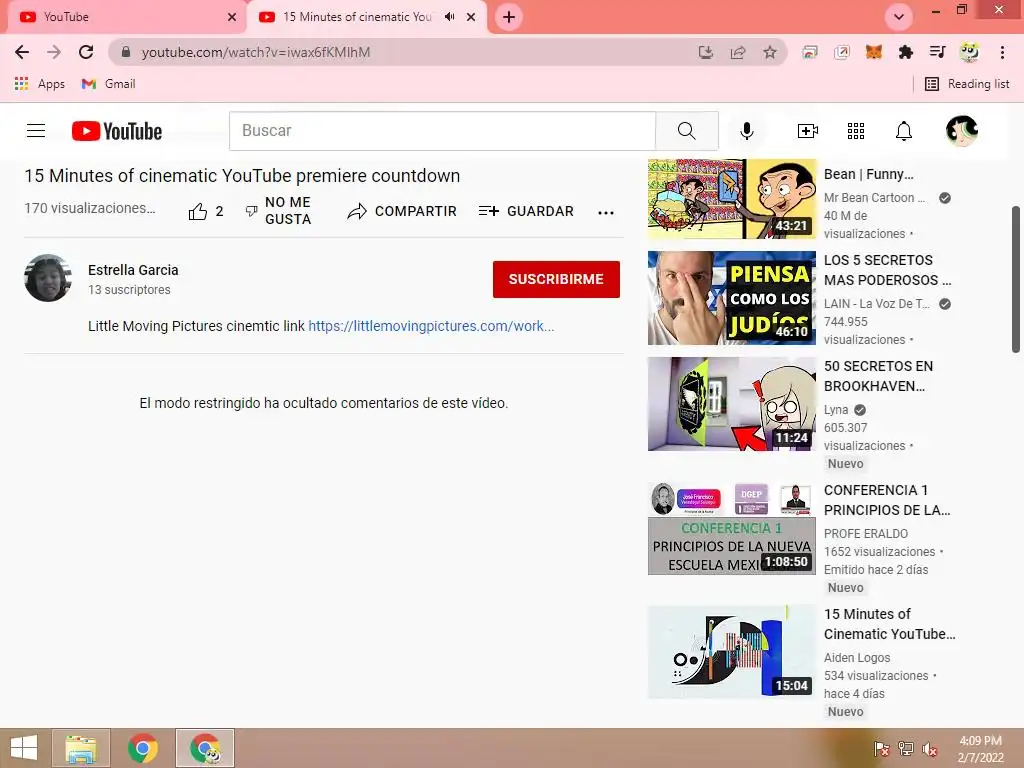Open the YouTube hamburger guide menu
Screen dimensions: 1024x768
tap(36, 131)
